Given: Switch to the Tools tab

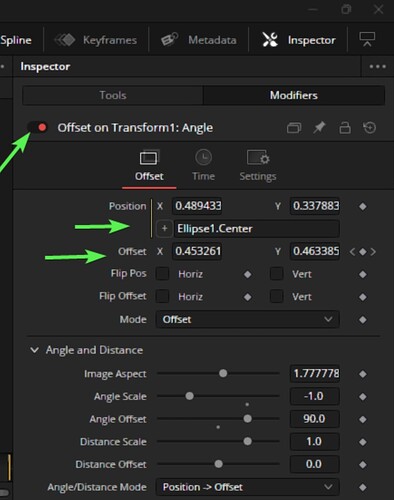Looking at the screenshot, I should pos(113,95).
